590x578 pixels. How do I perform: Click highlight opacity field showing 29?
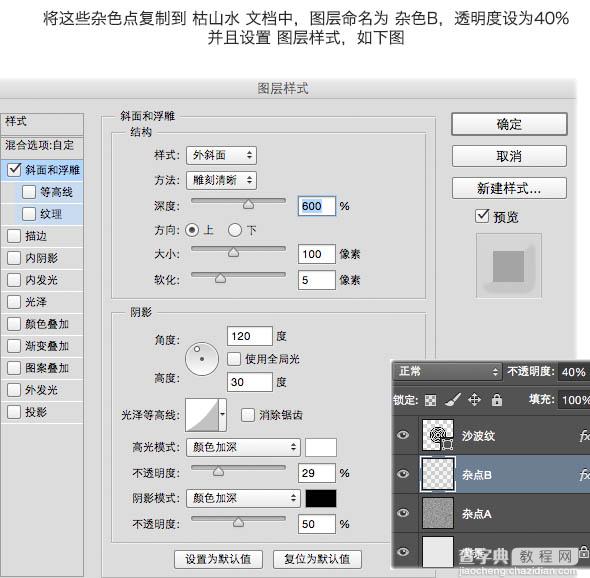pos(316,473)
